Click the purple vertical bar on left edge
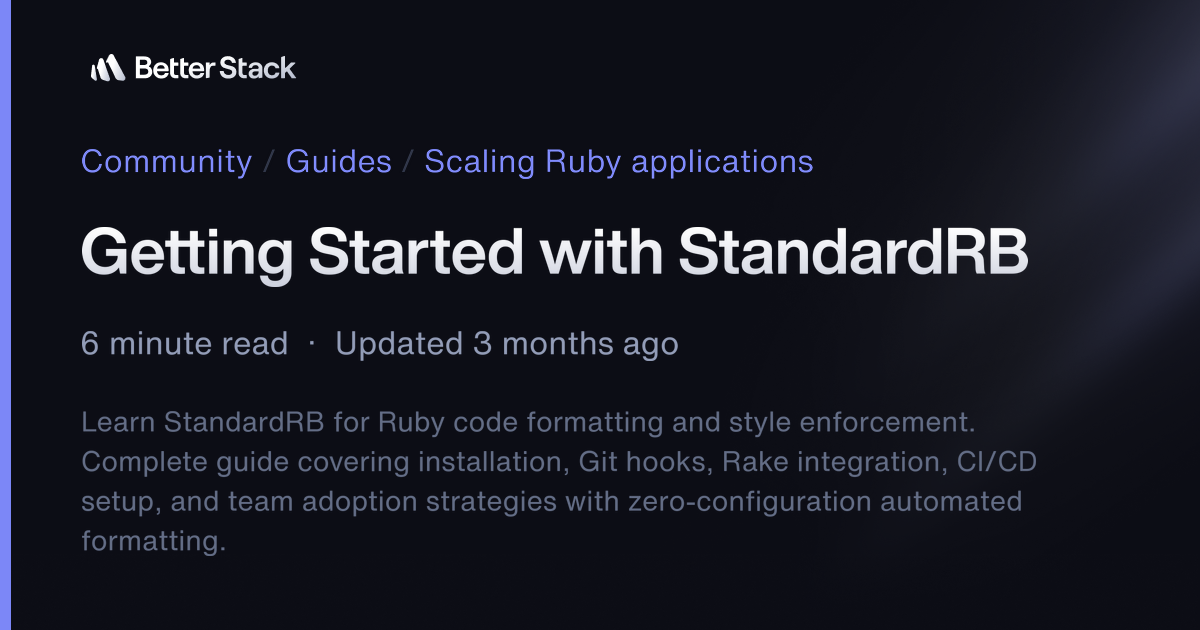The height and width of the screenshot is (630, 1200). click(5, 315)
